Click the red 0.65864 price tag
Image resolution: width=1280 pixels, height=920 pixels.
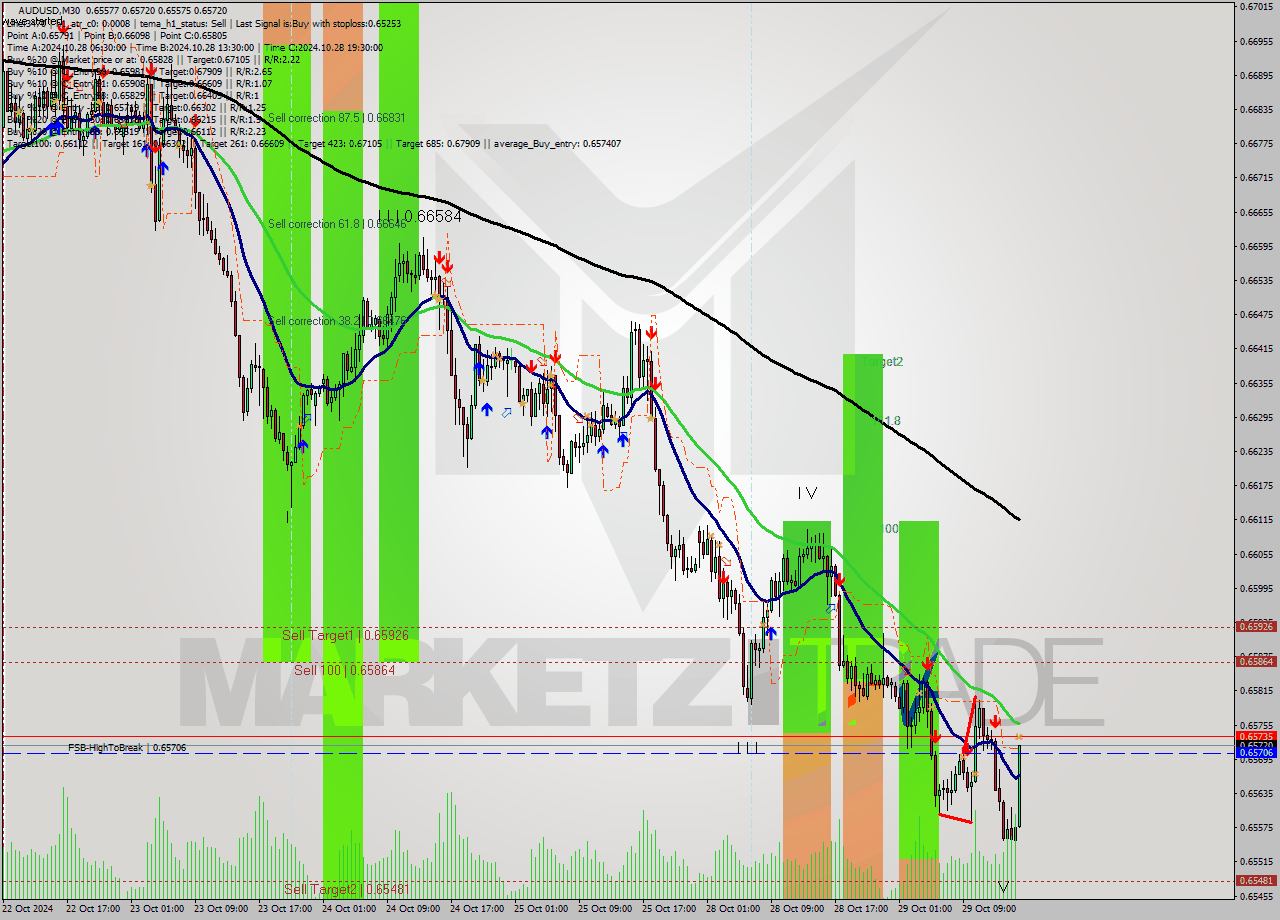pyautogui.click(x=1256, y=661)
